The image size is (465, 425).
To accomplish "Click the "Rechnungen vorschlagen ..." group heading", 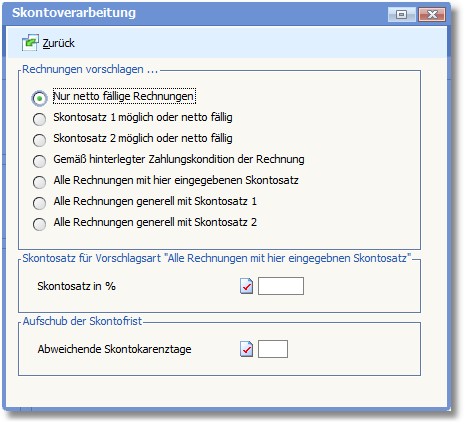I will (x=90, y=69).
